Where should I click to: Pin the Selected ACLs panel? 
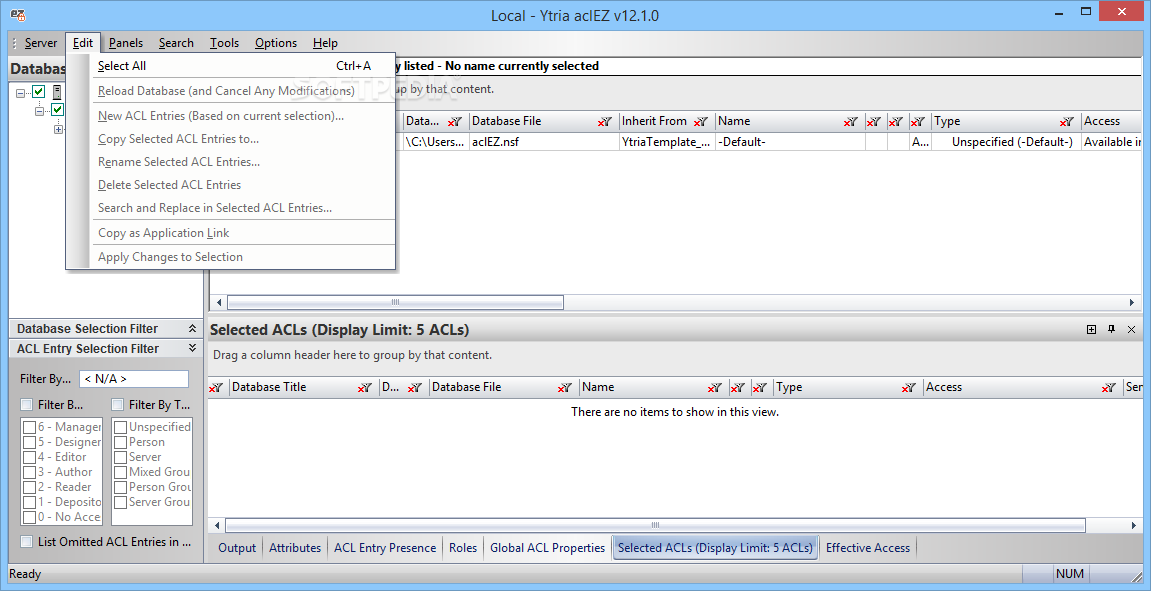pos(1111,330)
